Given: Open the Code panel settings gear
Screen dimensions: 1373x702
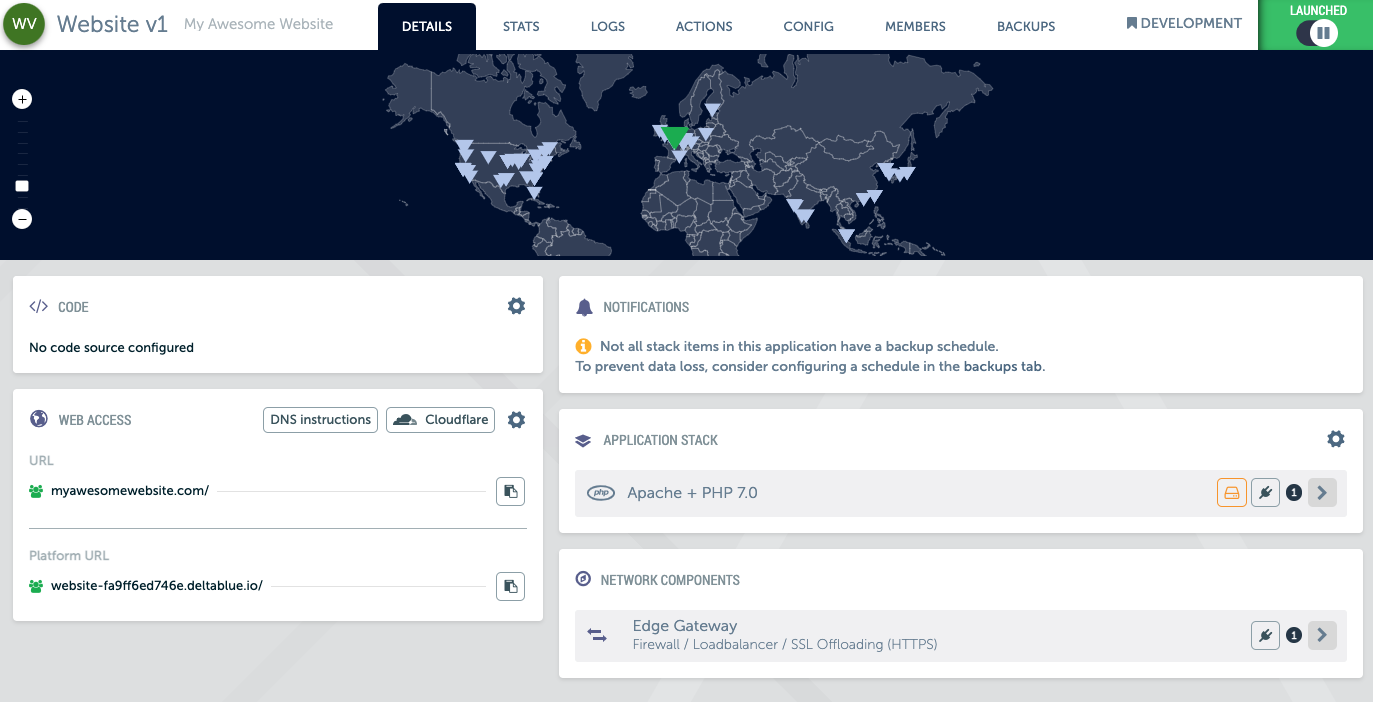Looking at the screenshot, I should pos(516,306).
